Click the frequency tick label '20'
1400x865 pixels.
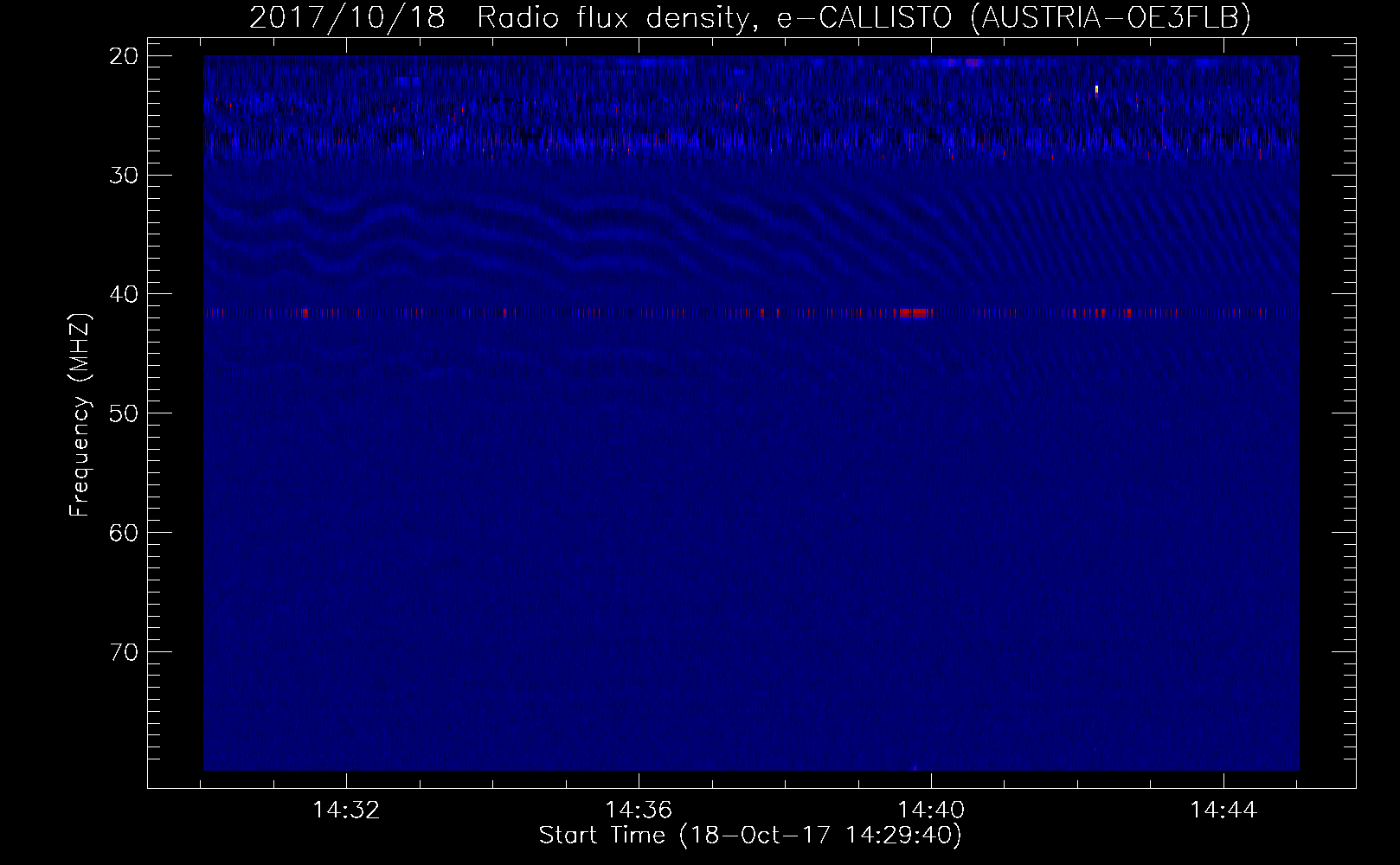(124, 56)
